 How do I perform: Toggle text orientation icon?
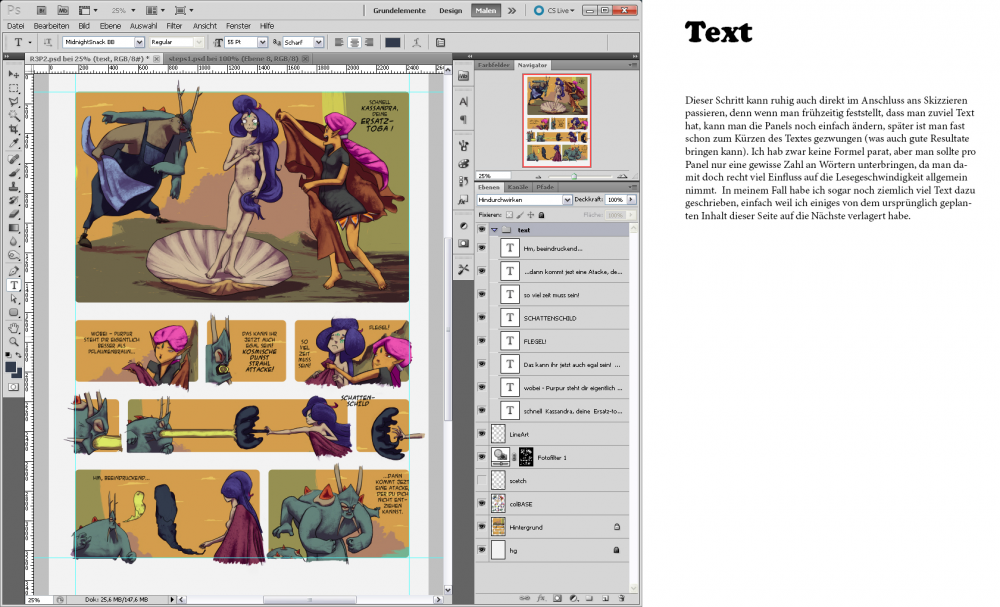(x=48, y=42)
